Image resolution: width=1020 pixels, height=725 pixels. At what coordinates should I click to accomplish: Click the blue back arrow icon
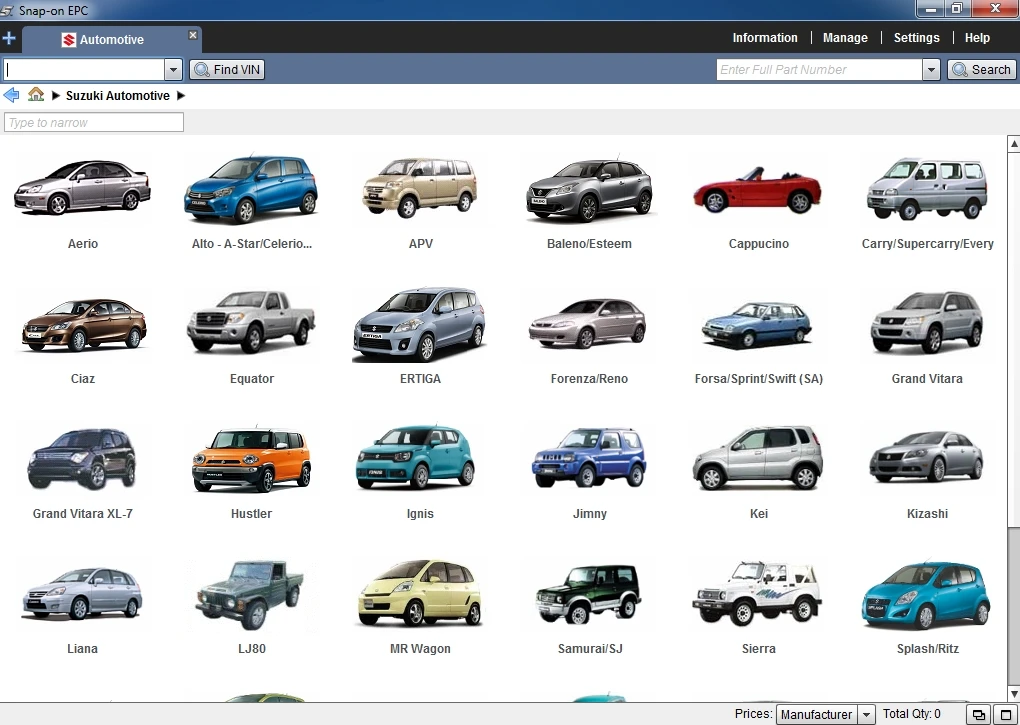coord(13,95)
